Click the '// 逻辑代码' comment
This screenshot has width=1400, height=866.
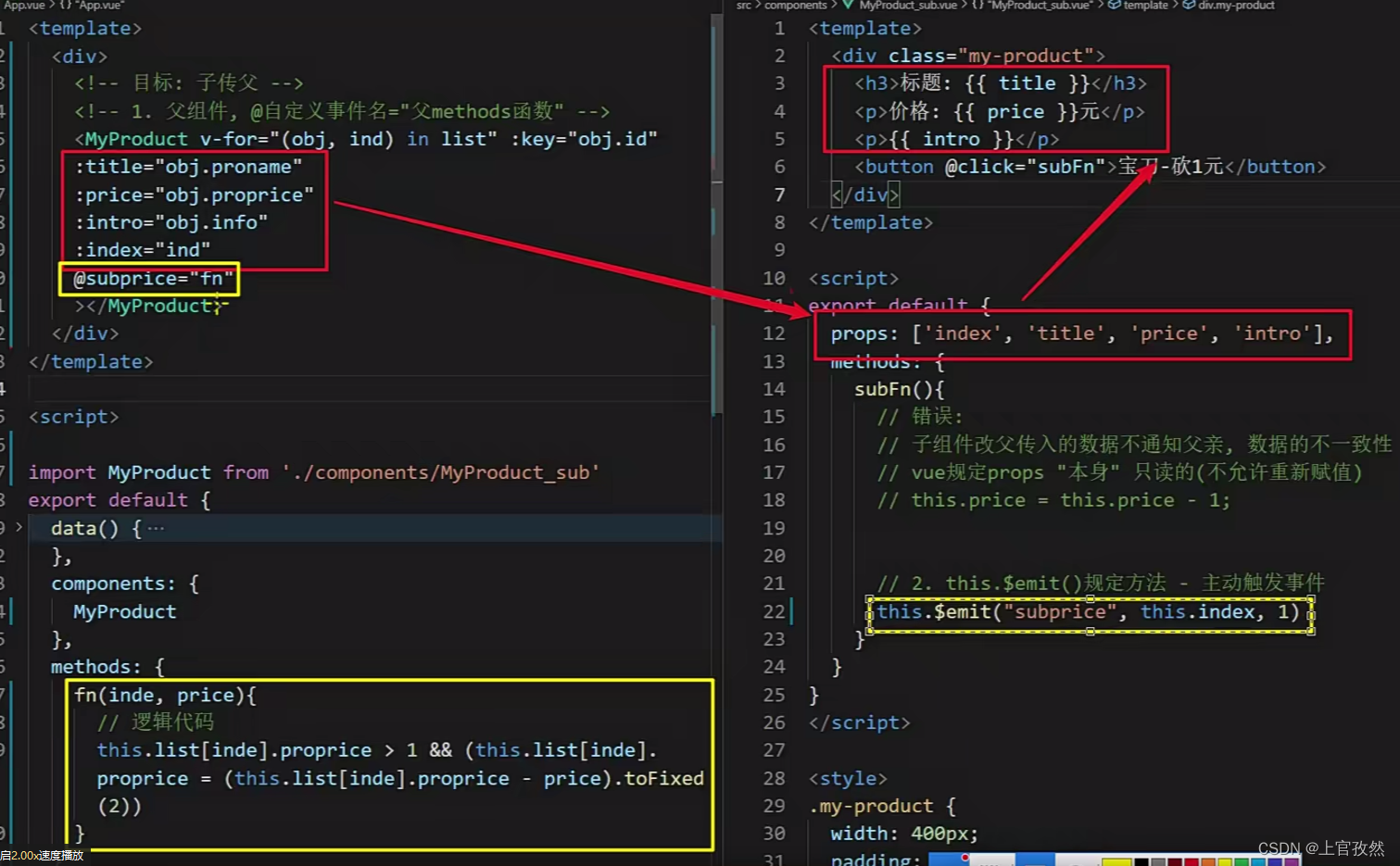[156, 722]
